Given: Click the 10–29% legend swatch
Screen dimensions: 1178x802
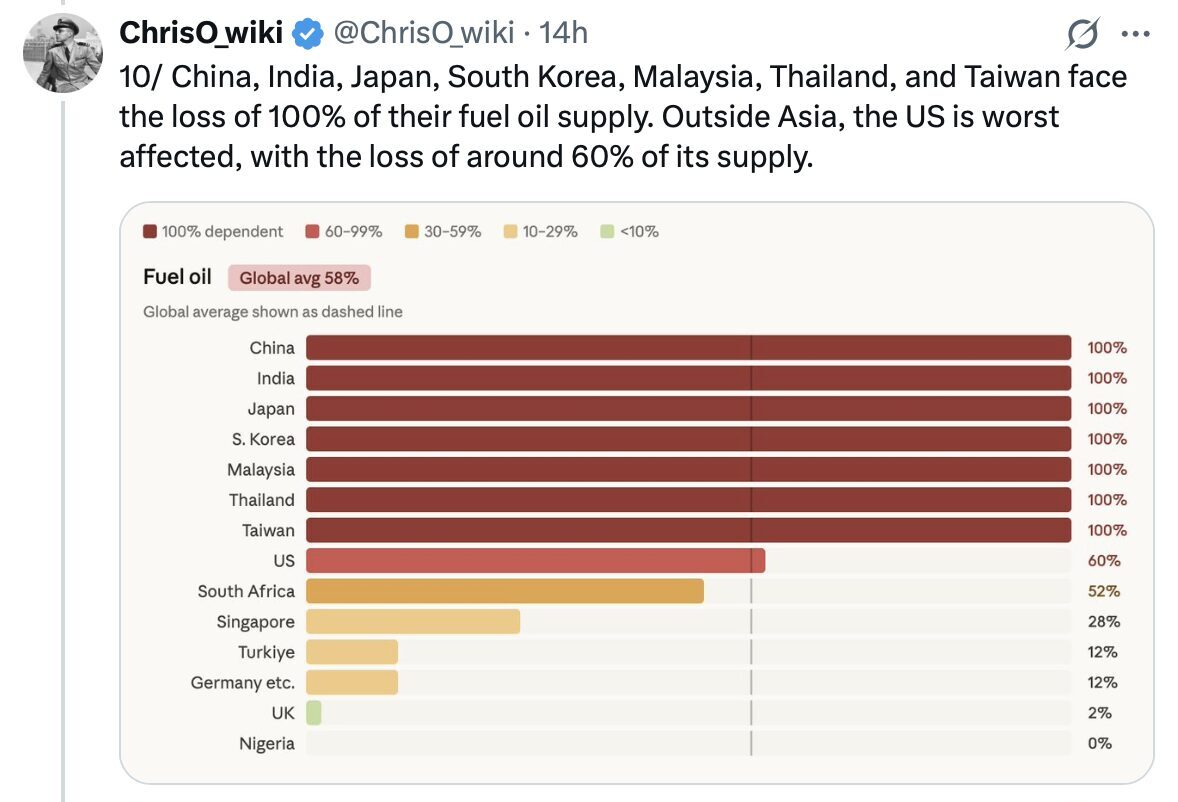Looking at the screenshot, I should pyautogui.click(x=508, y=232).
